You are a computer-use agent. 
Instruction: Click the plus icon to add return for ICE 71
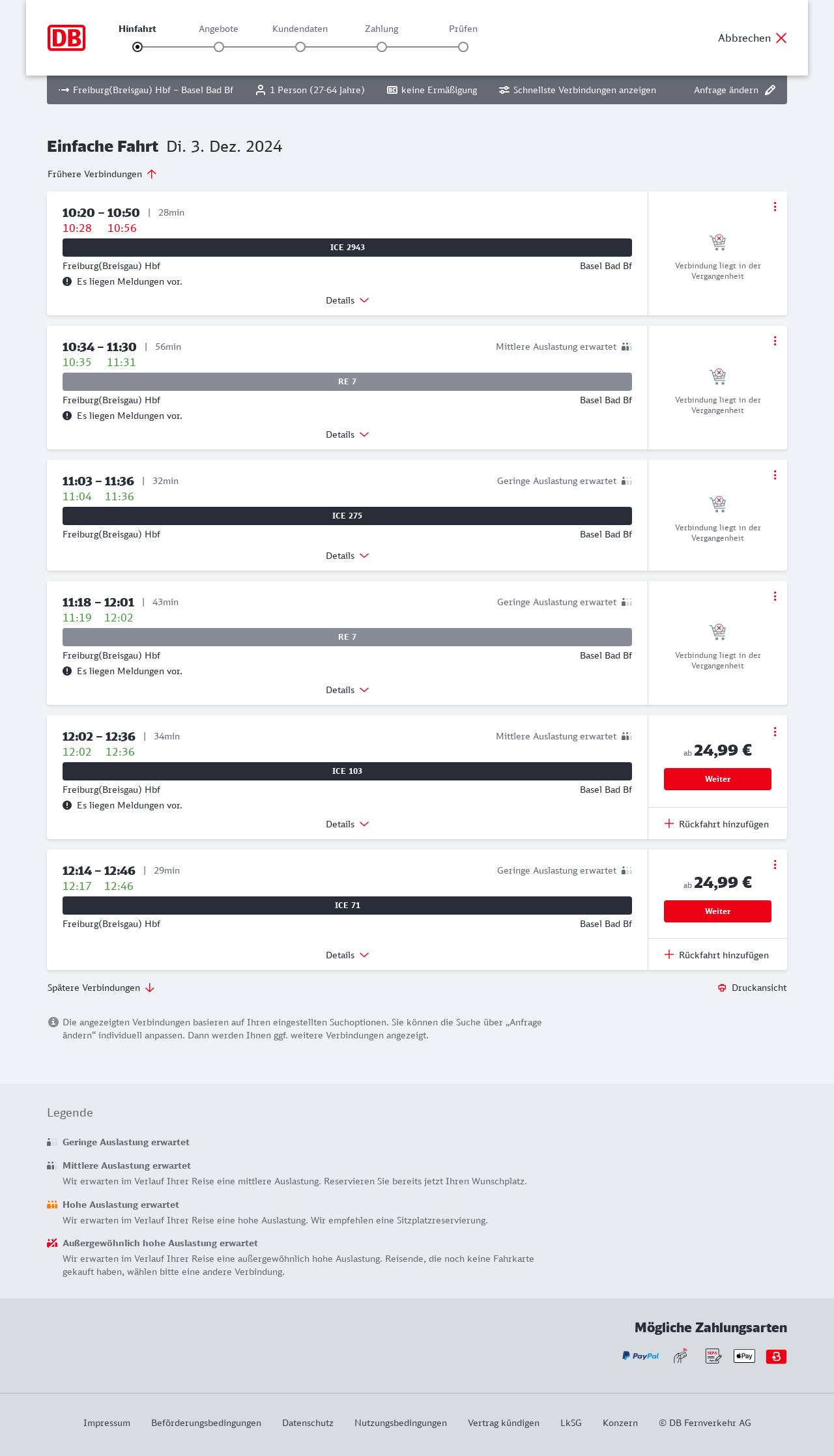[x=669, y=954]
